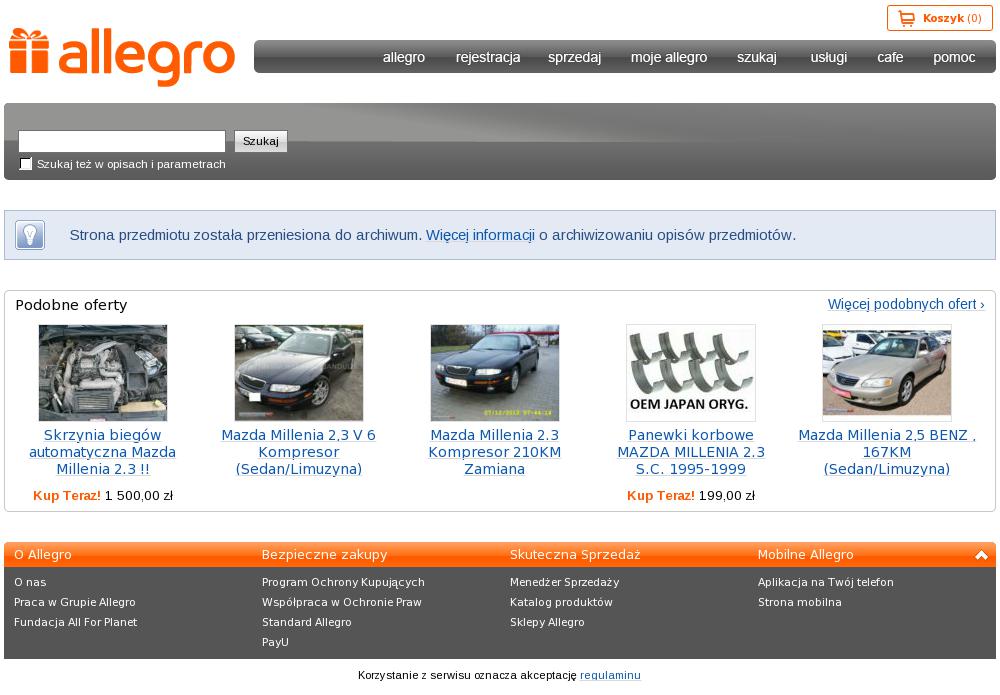This screenshot has width=1000, height=695.
Task: Focus the search text field
Action: point(122,141)
